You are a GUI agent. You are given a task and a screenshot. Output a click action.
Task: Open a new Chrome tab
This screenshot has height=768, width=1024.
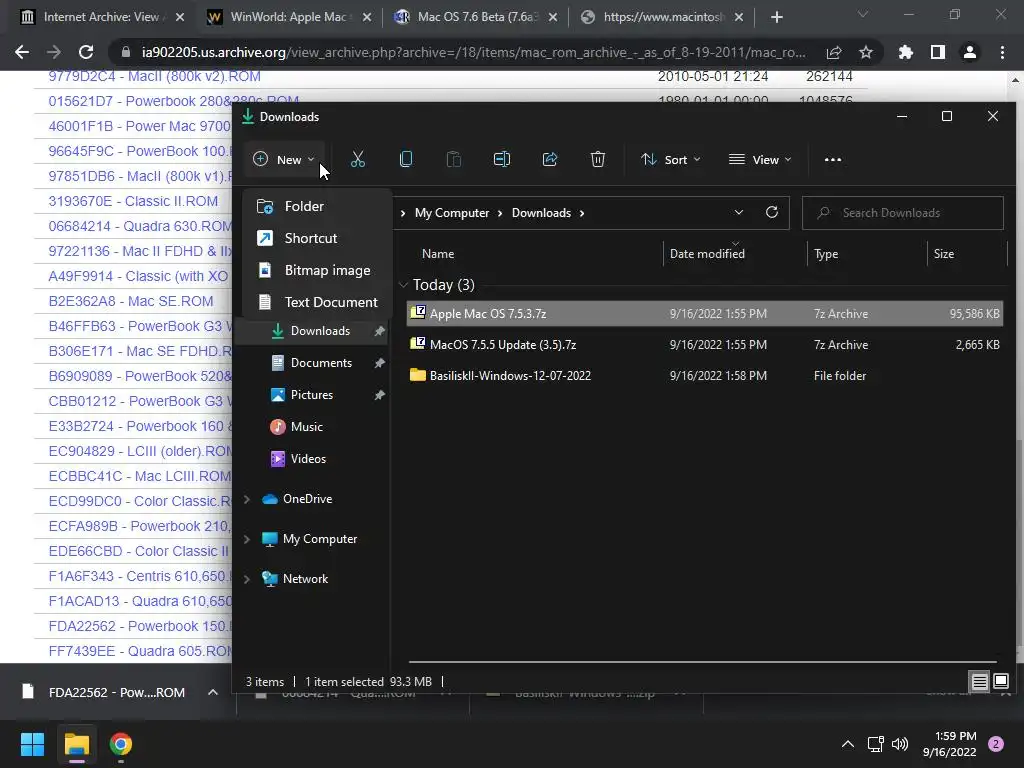pyautogui.click(x=776, y=17)
